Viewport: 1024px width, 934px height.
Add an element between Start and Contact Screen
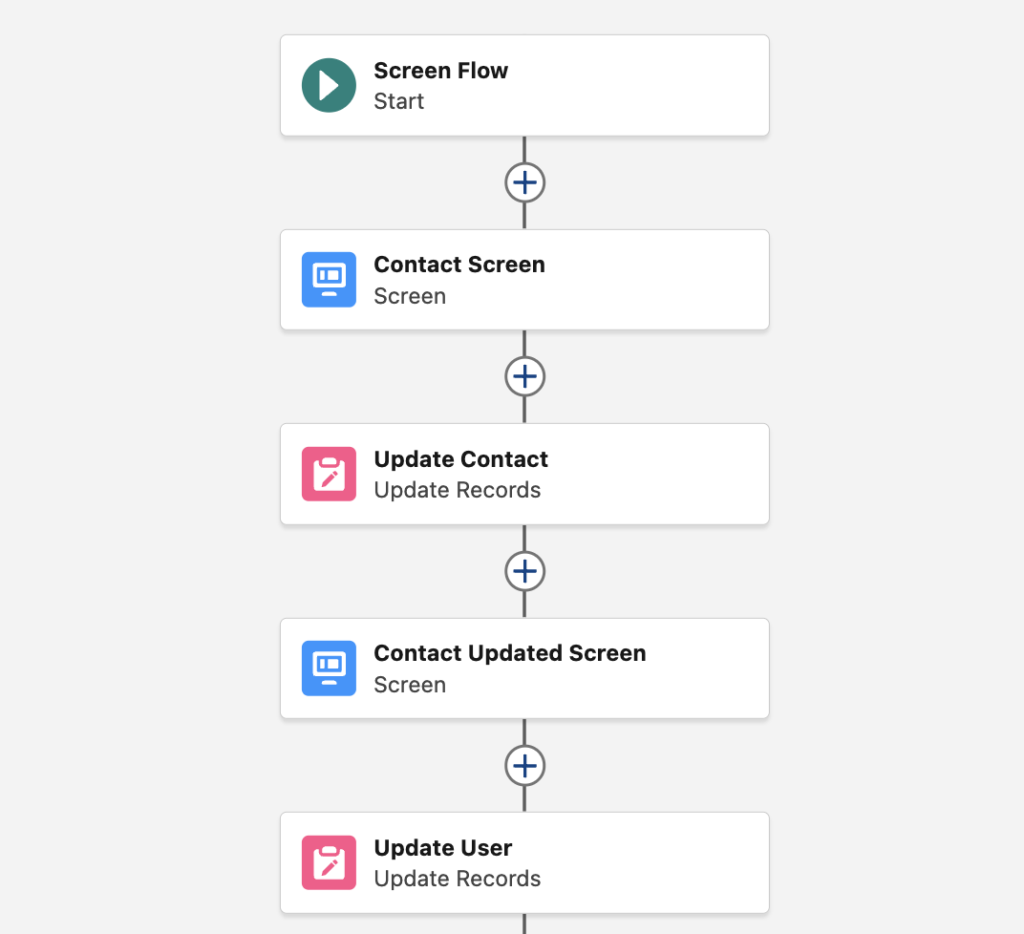point(525,182)
